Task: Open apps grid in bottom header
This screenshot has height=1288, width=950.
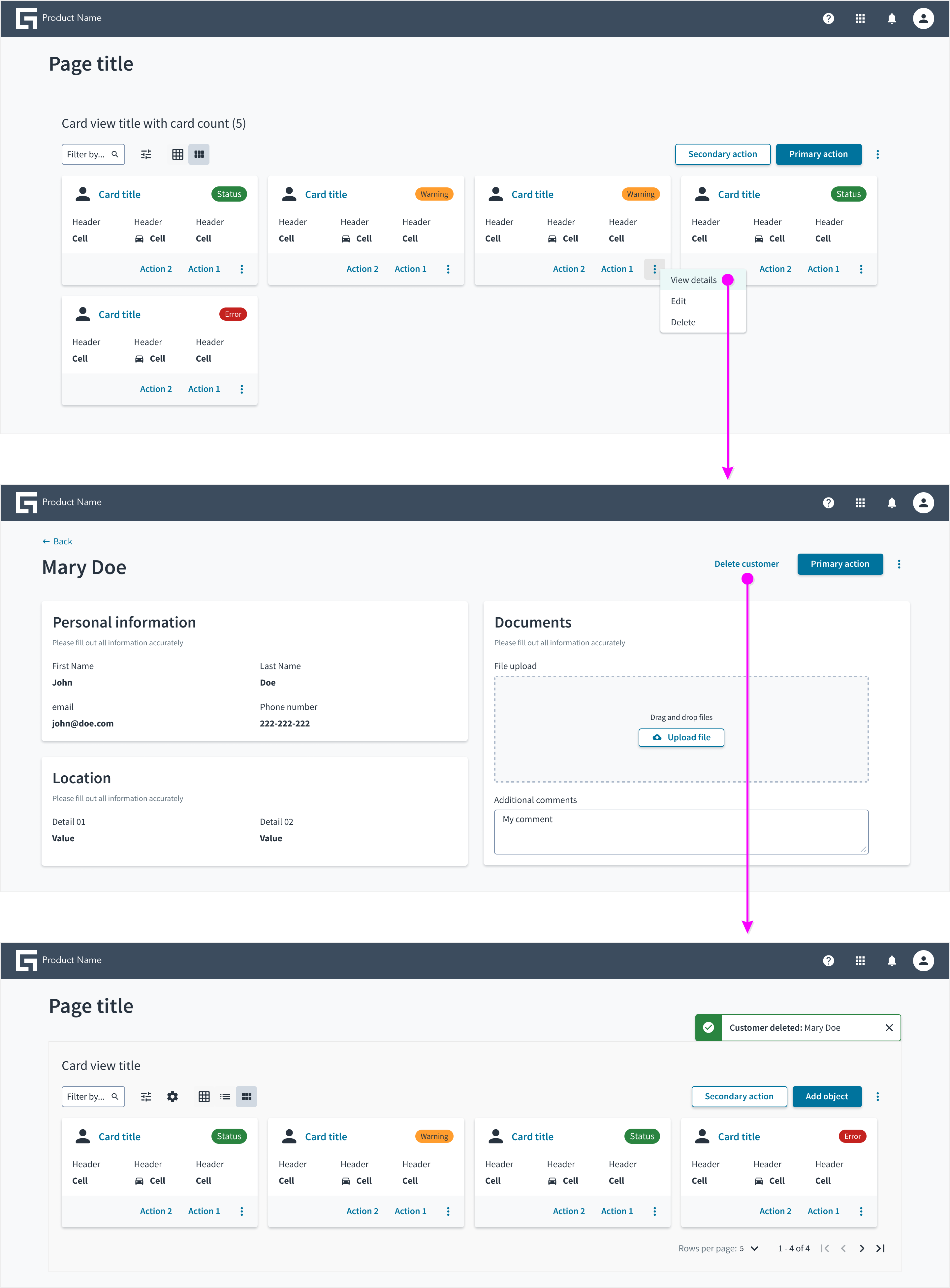Action: [860, 960]
